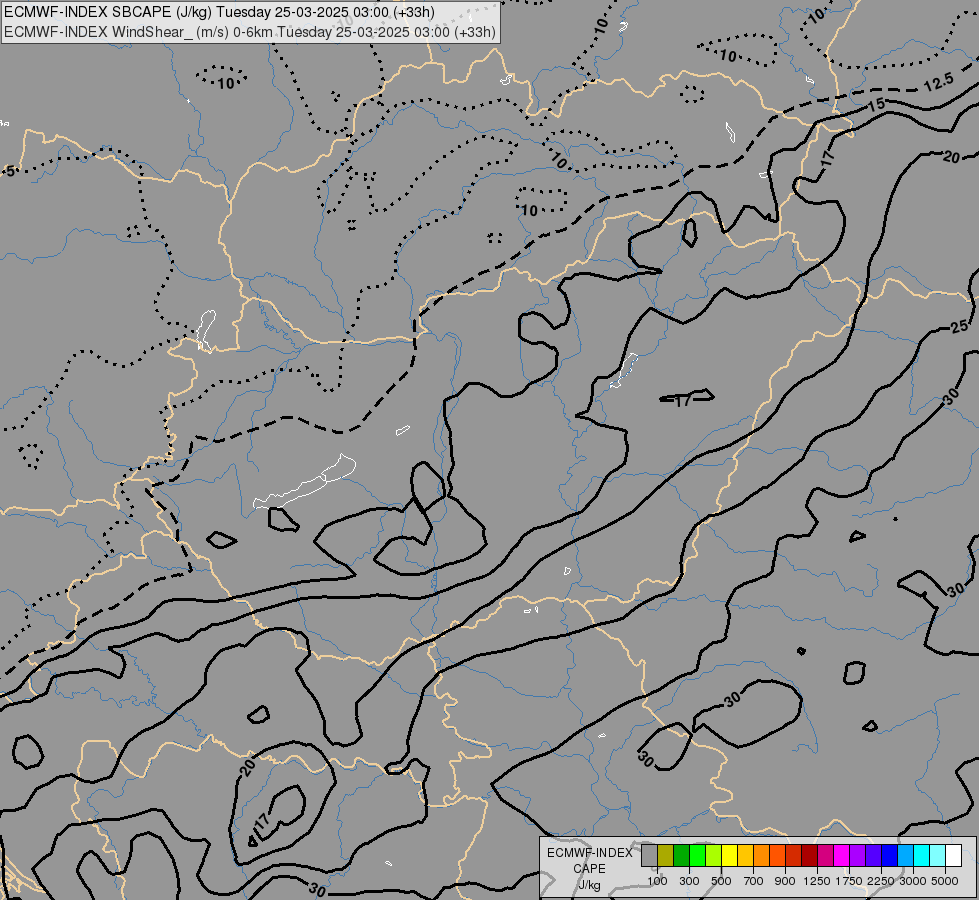Image resolution: width=979 pixels, height=900 pixels.
Task: Pick the pure yellow legend swatch
Action: (x=729, y=856)
